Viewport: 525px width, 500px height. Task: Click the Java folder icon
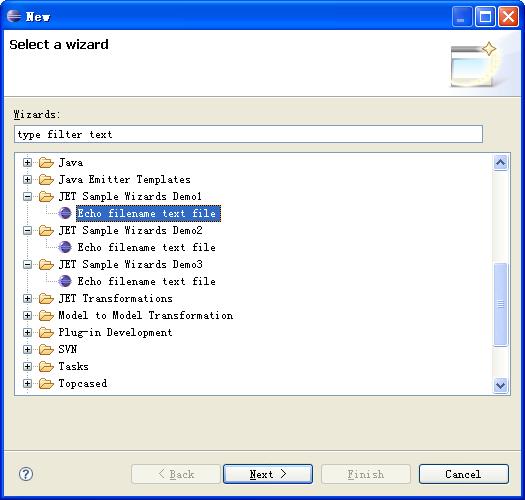(46, 163)
